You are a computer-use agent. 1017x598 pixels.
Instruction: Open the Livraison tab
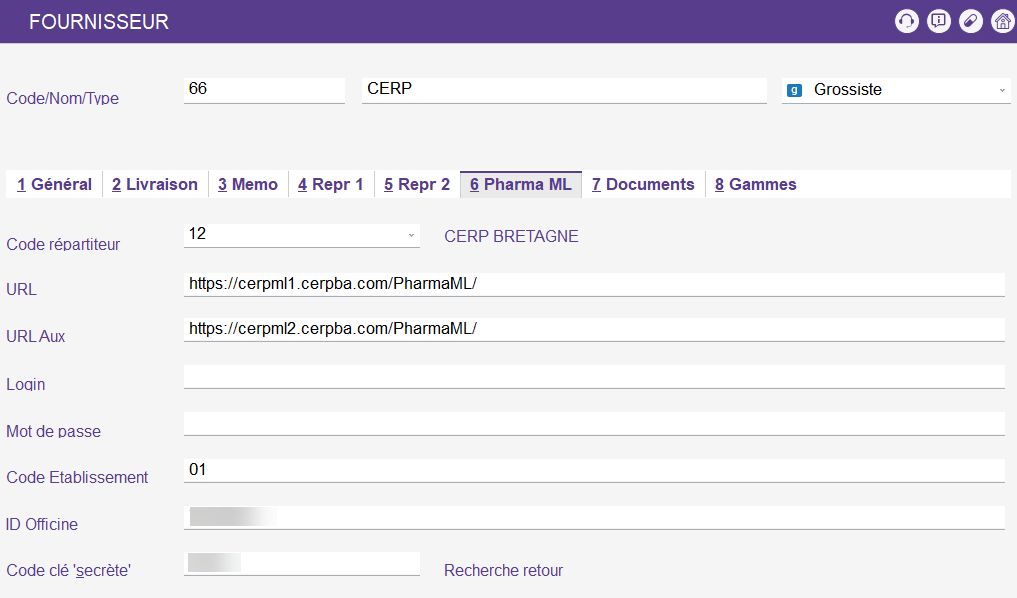click(x=155, y=184)
